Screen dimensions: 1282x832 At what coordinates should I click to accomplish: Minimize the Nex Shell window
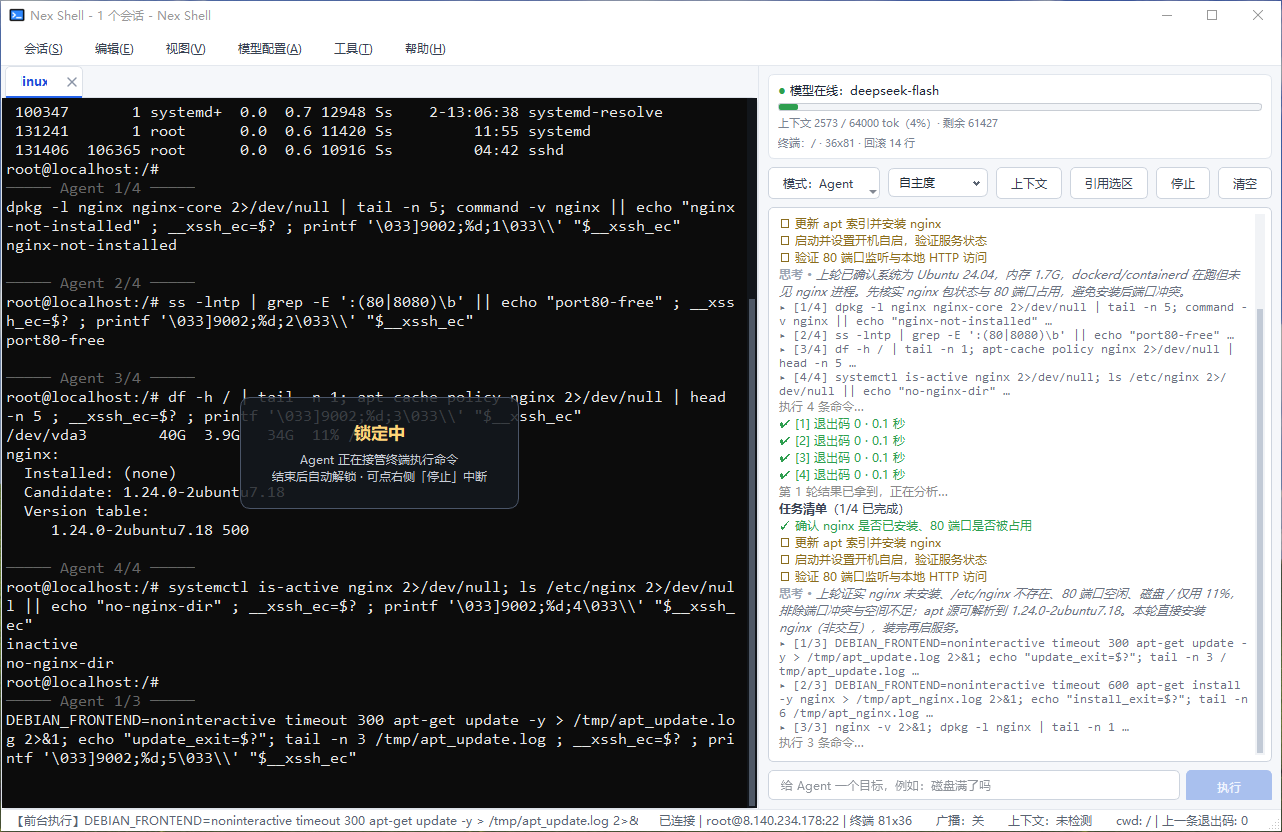pos(1166,15)
